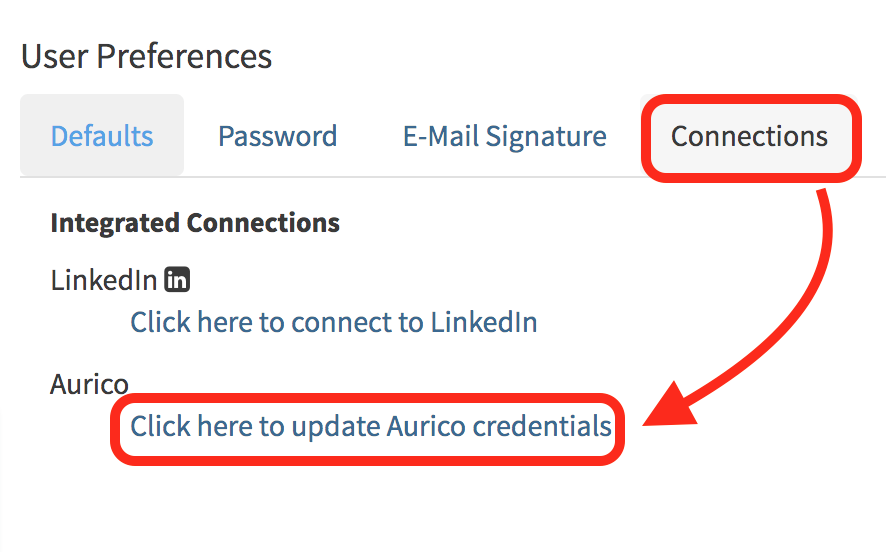Switch to the Password tab
The image size is (886, 552).
pos(277,136)
